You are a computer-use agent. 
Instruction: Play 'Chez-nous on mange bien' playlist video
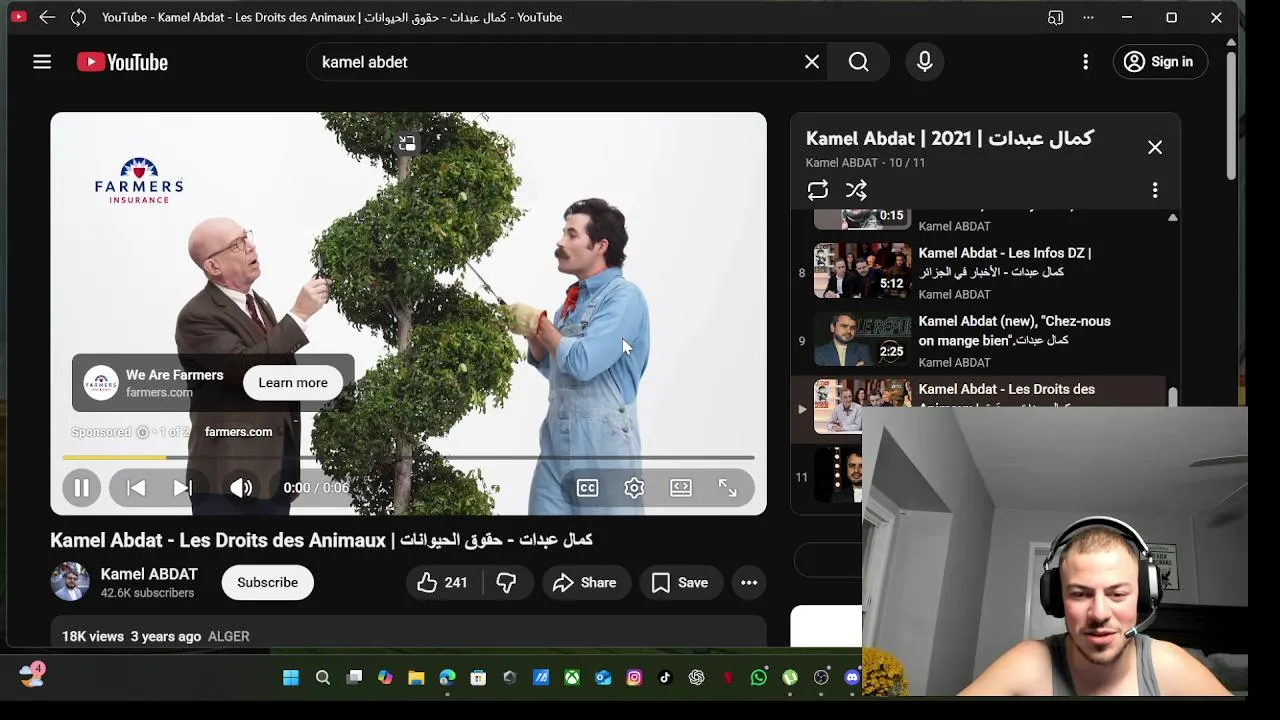tap(980, 340)
